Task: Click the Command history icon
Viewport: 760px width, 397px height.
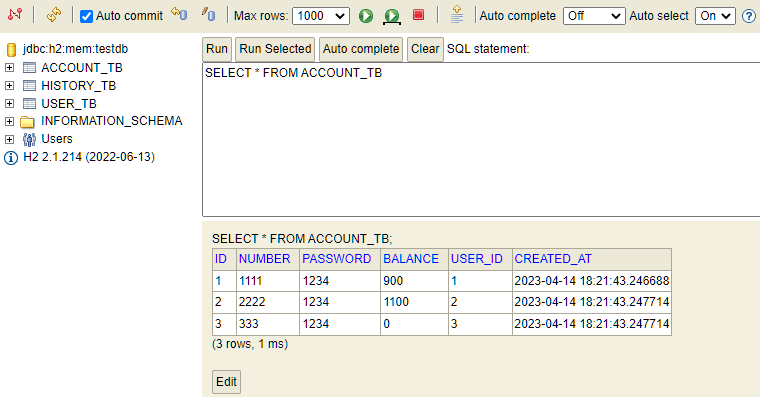Action: [x=457, y=15]
